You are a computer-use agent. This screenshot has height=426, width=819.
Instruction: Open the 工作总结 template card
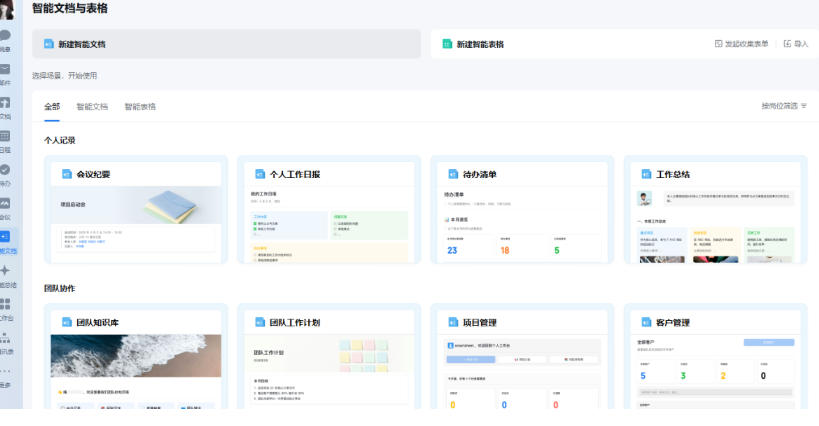pyautogui.click(x=716, y=209)
